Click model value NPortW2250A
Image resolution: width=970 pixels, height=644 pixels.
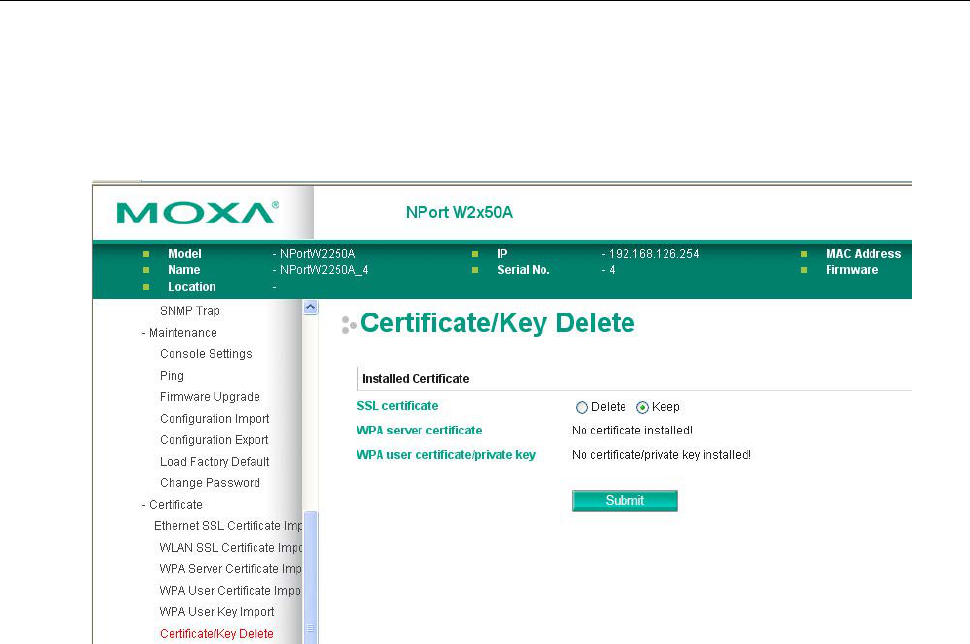coord(317,254)
